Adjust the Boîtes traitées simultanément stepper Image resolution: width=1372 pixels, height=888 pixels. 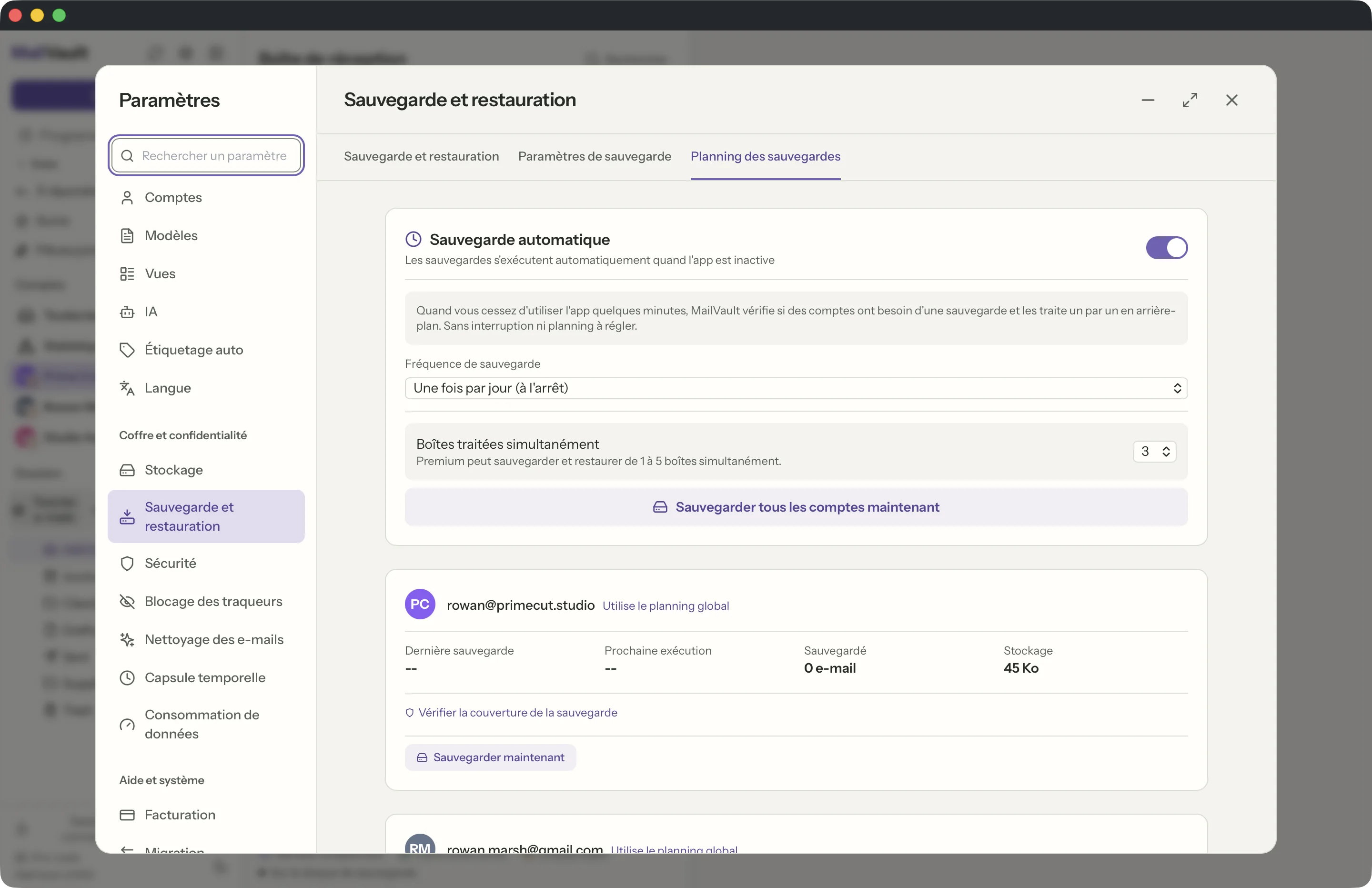[x=1154, y=452]
